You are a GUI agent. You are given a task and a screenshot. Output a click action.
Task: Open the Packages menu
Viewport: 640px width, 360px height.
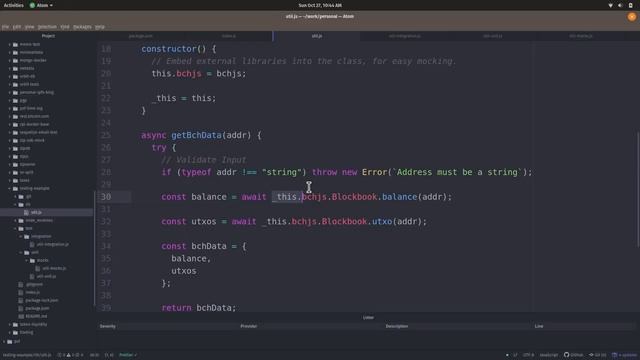pos(82,27)
